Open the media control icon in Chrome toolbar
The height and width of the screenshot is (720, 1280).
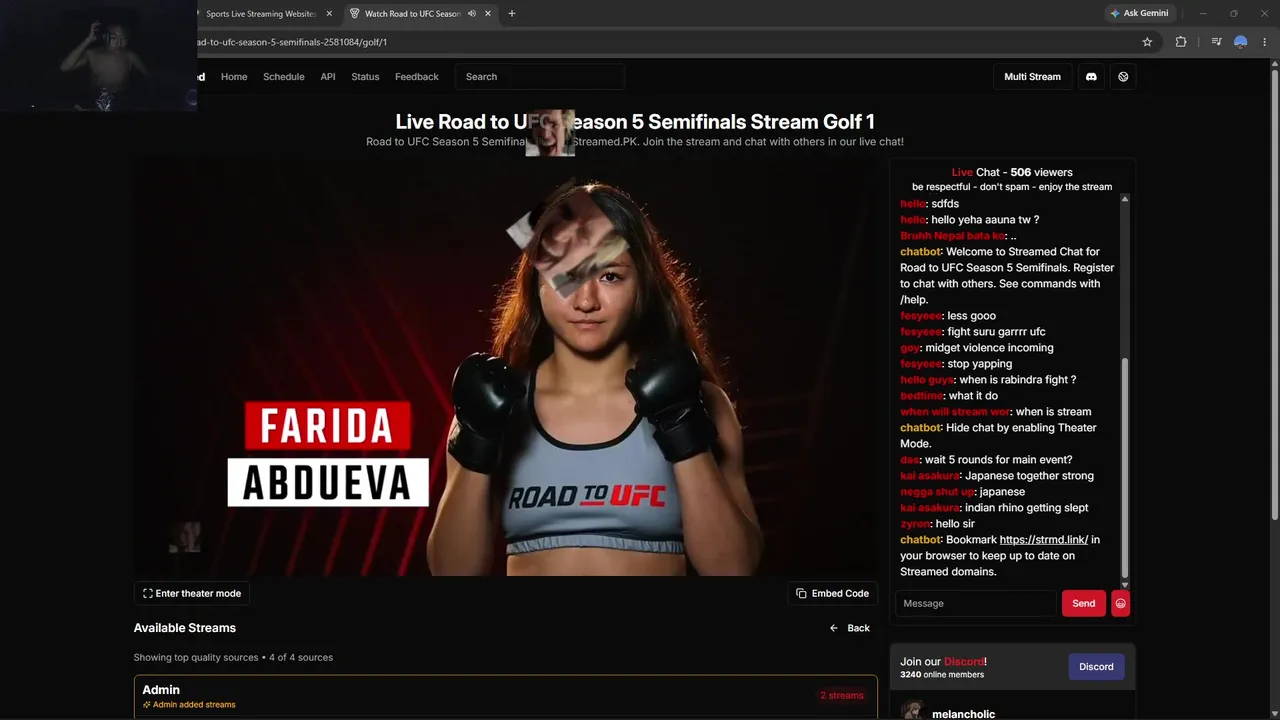click(x=1216, y=42)
